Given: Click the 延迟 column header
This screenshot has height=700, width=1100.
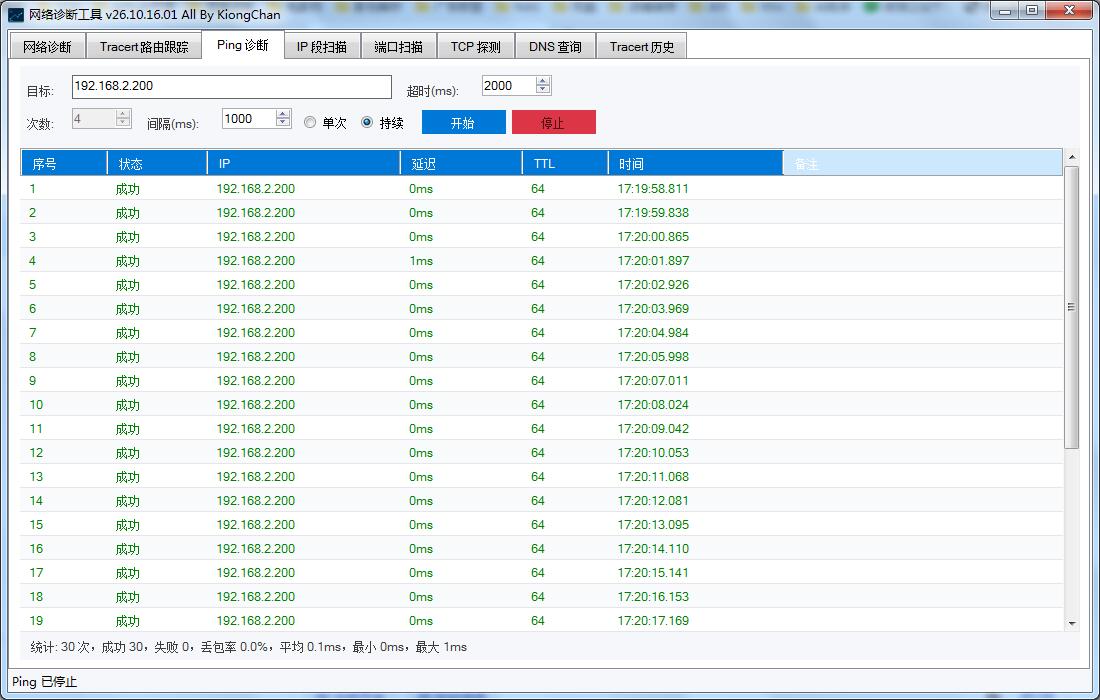Looking at the screenshot, I should [x=461, y=163].
